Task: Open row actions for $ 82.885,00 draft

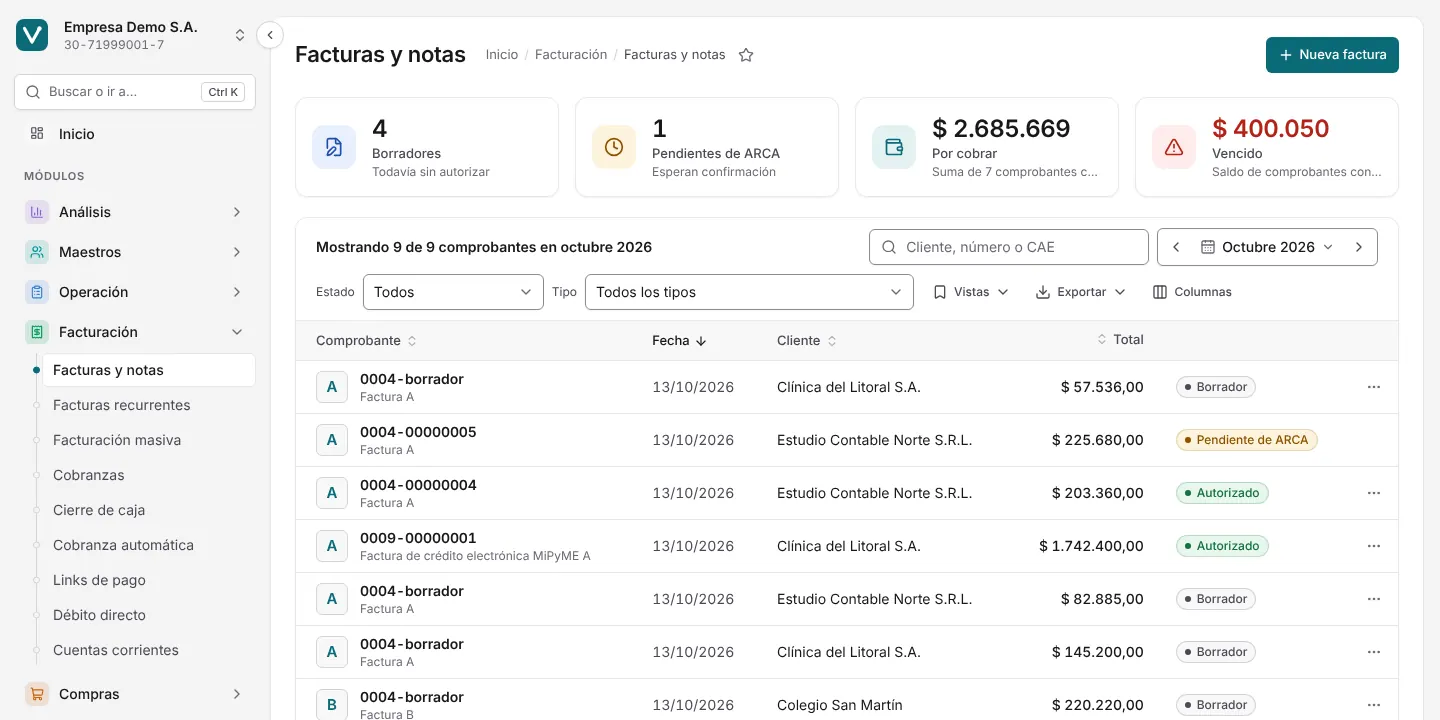Action: [x=1374, y=599]
